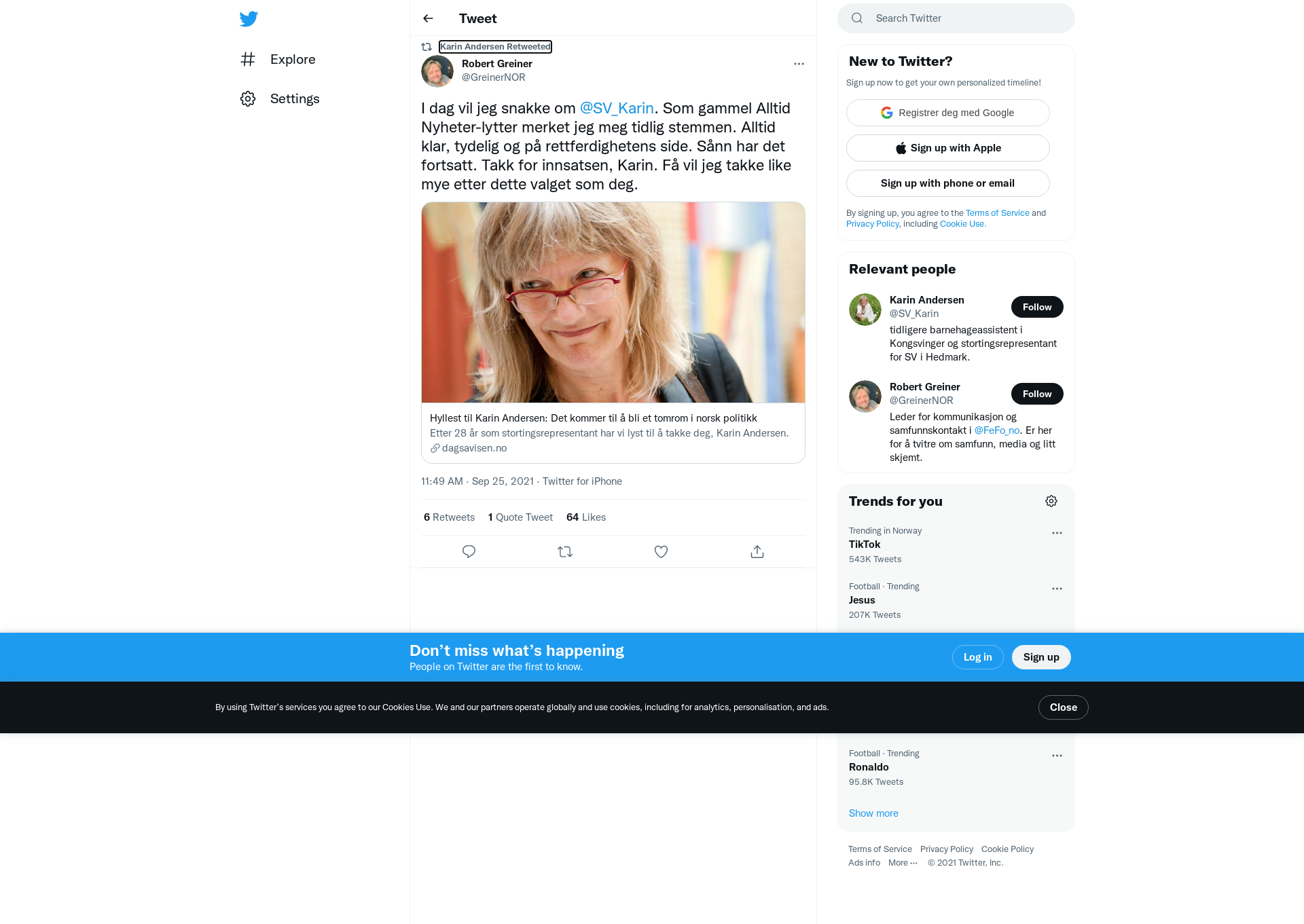
Task: Click Sign up with Apple button
Action: (948, 148)
